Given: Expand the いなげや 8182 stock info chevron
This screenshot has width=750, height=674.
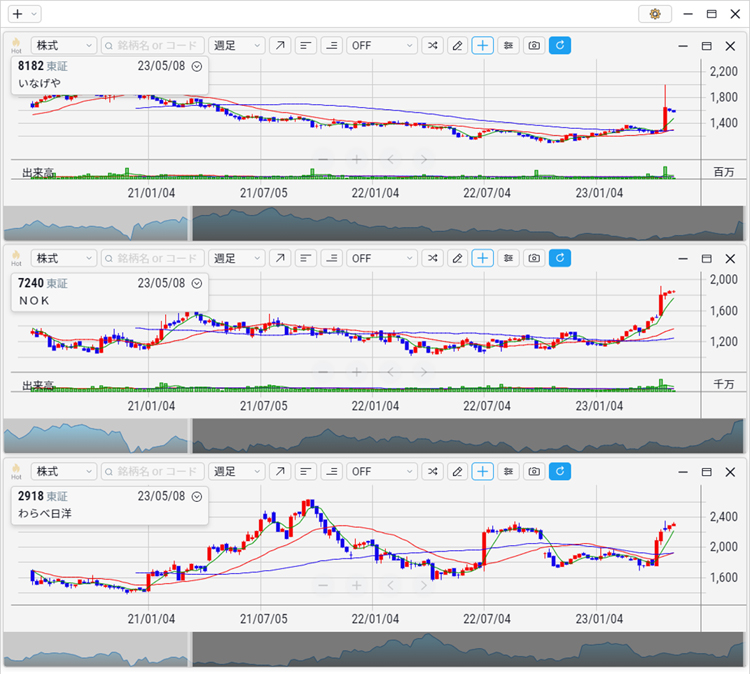Looking at the screenshot, I should pos(197,66).
